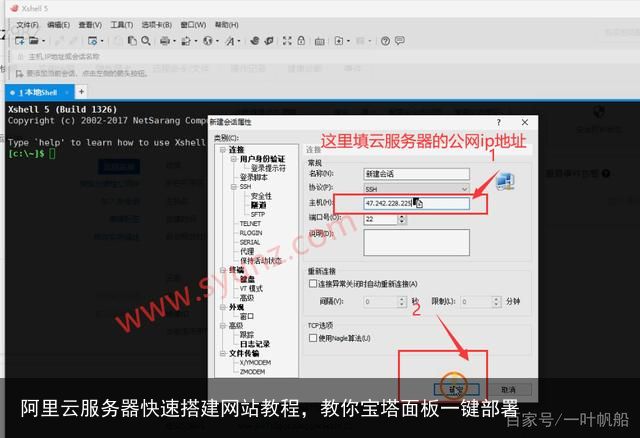Click the Find magnifier icon
Image resolution: width=640 pixels, height=438 pixels.
click(146, 41)
